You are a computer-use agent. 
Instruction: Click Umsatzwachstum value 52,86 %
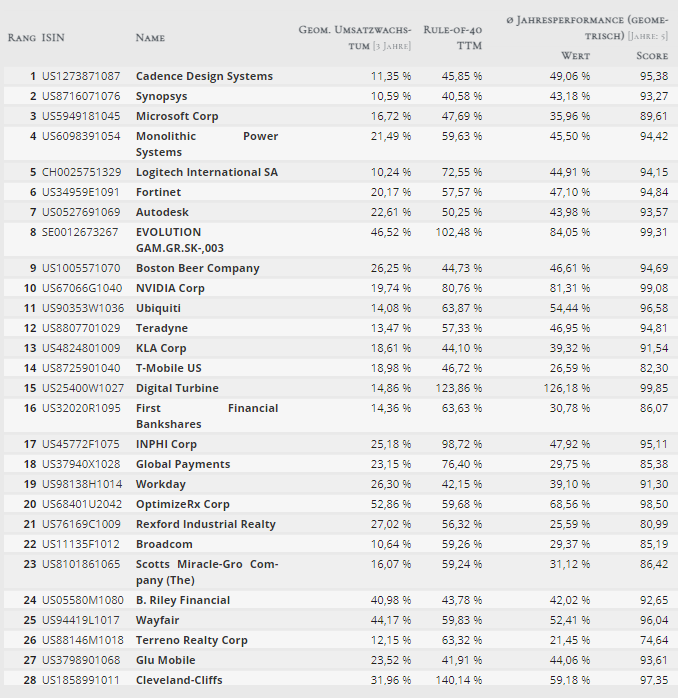pos(391,504)
